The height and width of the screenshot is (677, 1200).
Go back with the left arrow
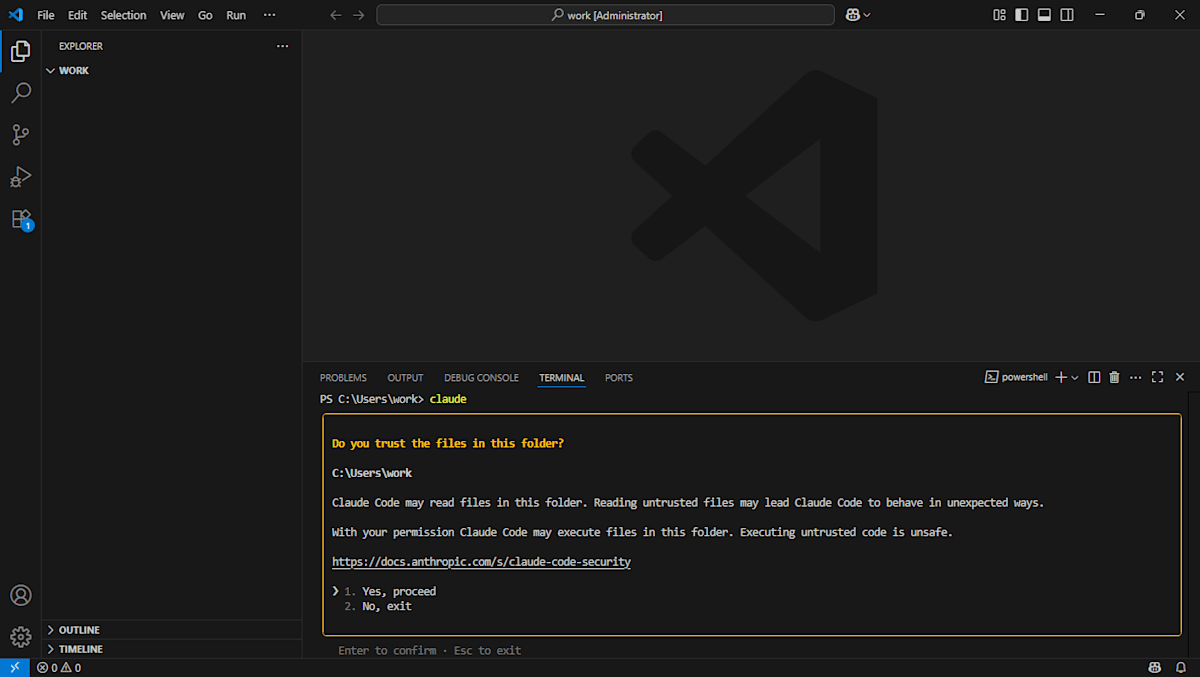336,15
